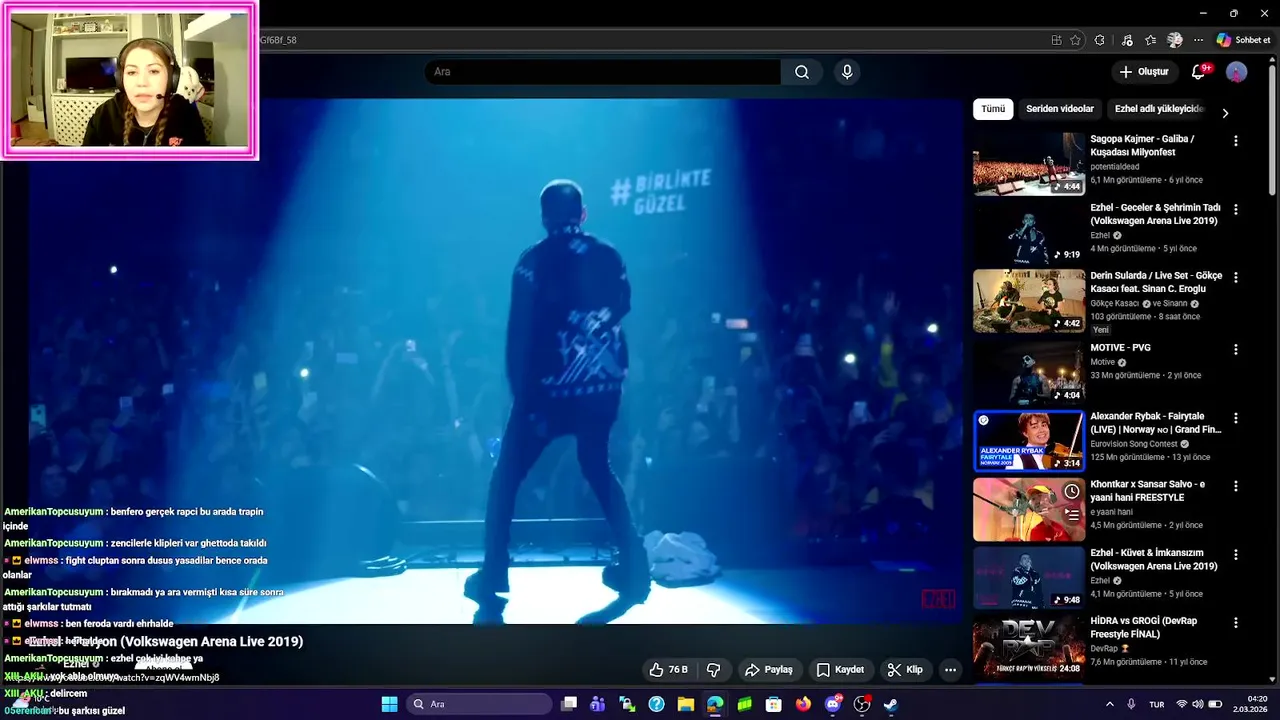Open MOTIVE - PVG video title
This screenshot has height=720, width=1280.
[x=1120, y=348]
